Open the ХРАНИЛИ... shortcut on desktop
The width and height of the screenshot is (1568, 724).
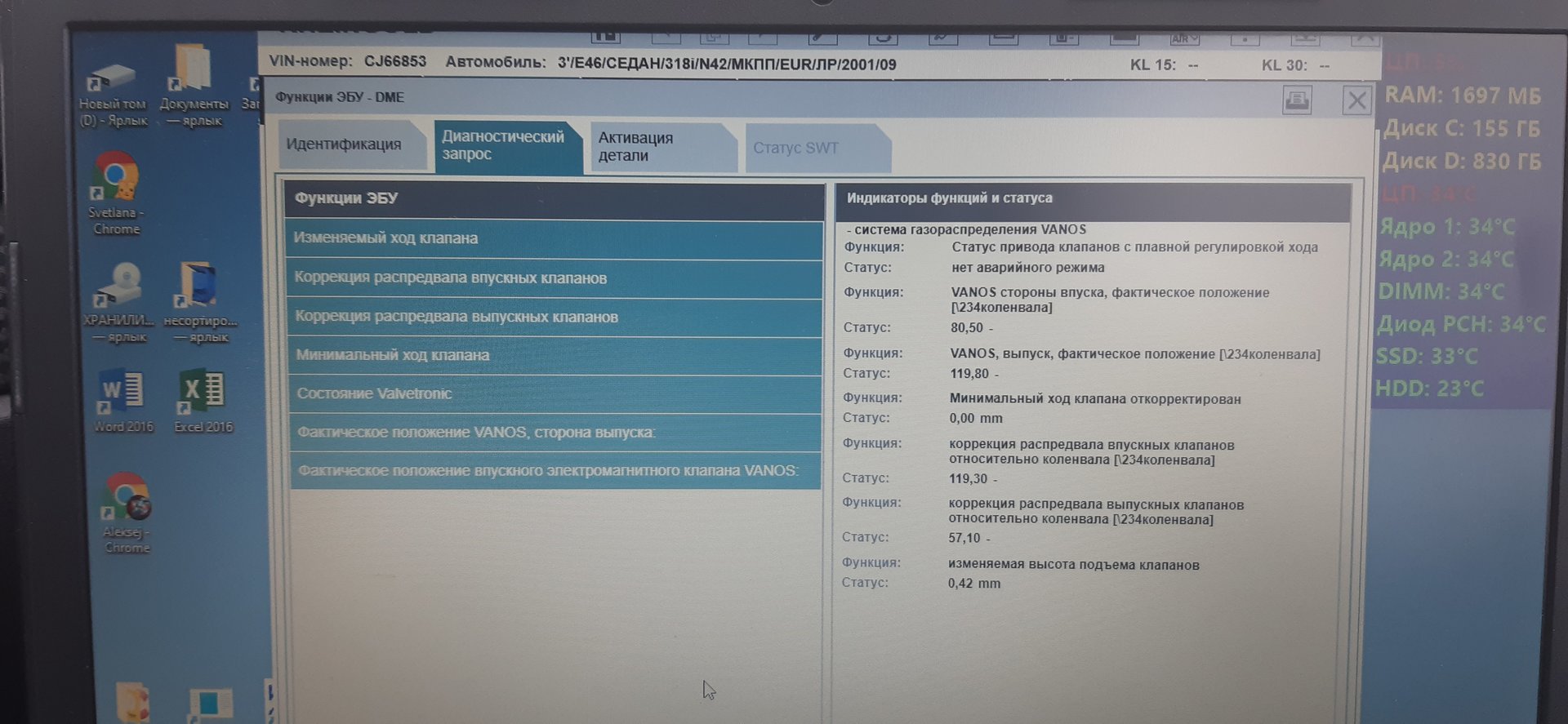[118, 303]
